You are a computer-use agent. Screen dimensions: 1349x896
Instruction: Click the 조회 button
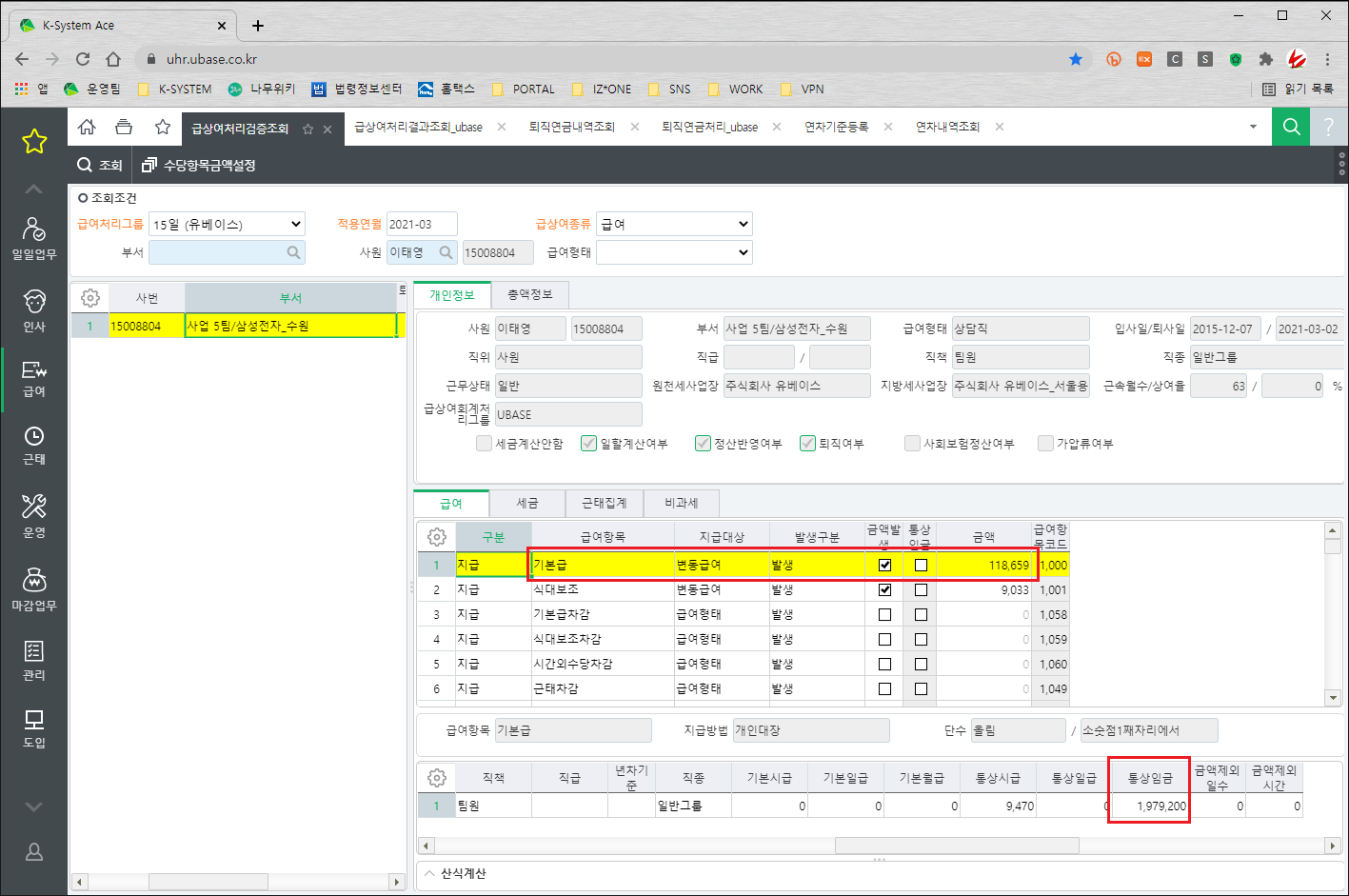tap(100, 165)
